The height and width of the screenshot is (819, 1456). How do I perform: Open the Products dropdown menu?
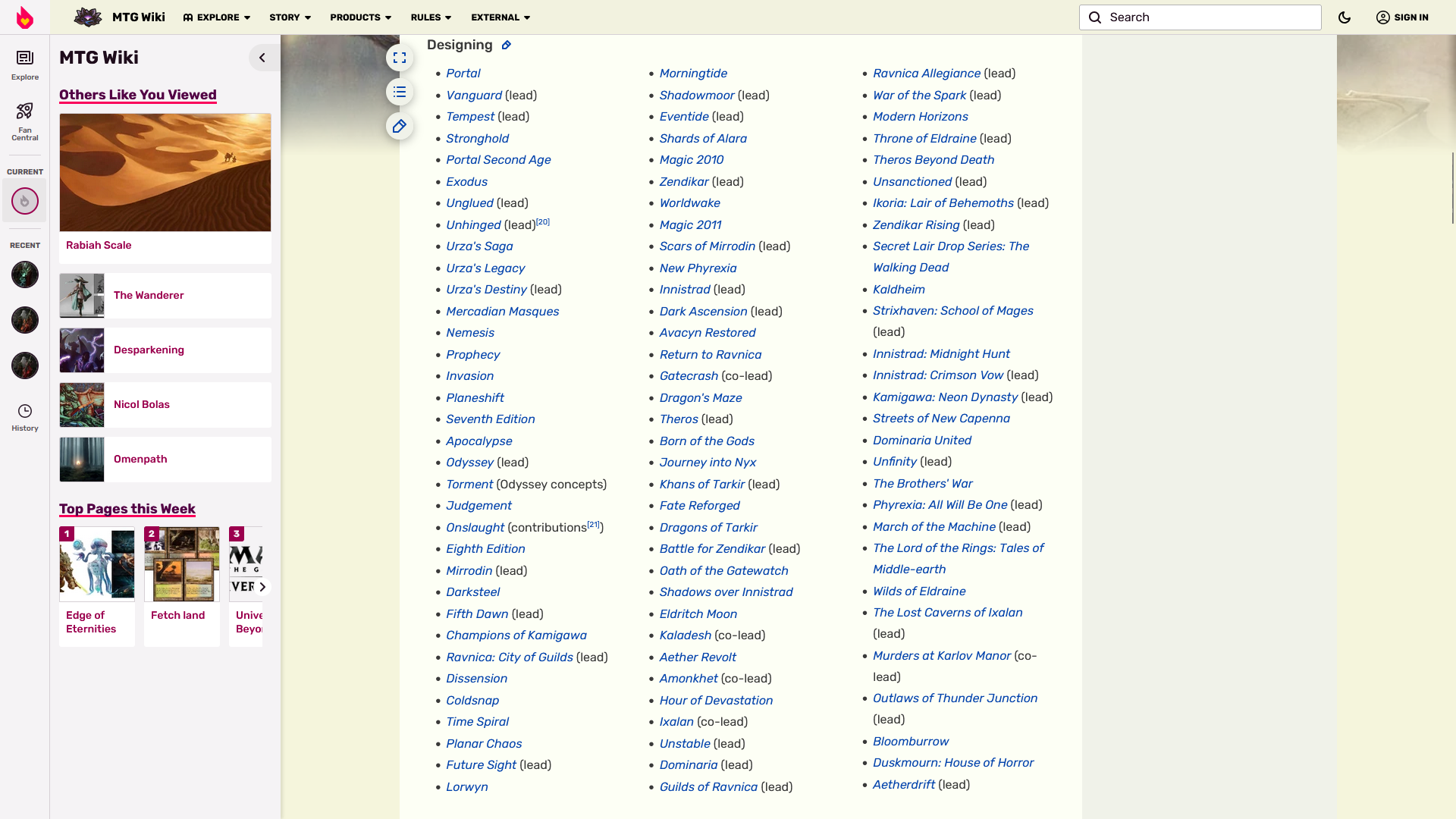[361, 17]
